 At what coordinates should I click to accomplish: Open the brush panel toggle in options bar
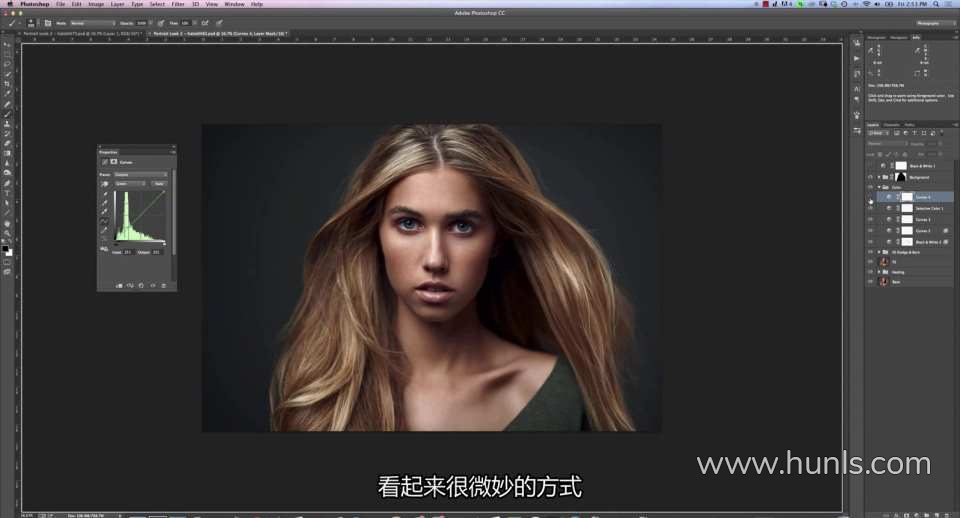click(48, 23)
